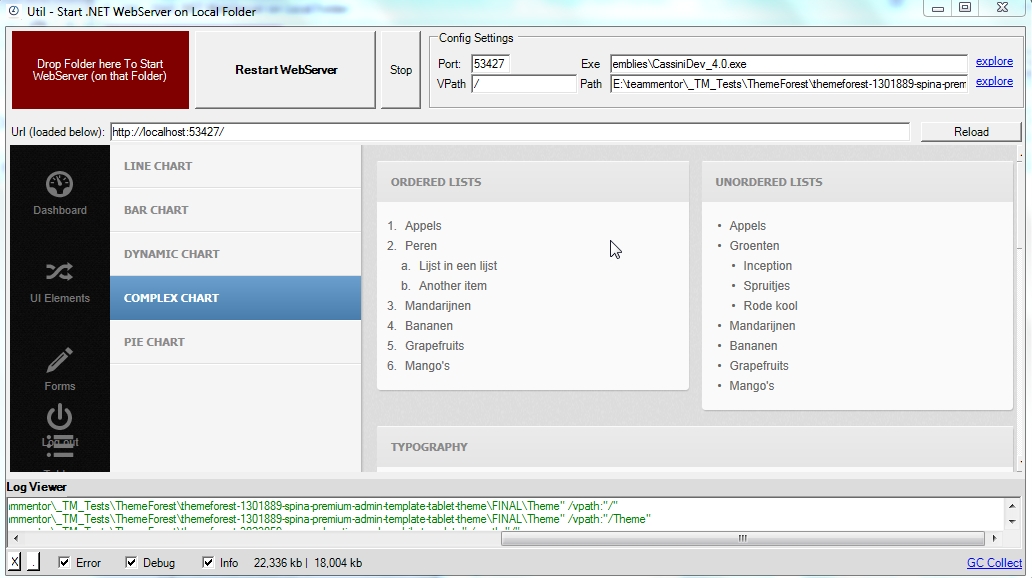Toggle the Debug log checkbox
Viewport: 1032px width, 578px height.
tap(131, 562)
